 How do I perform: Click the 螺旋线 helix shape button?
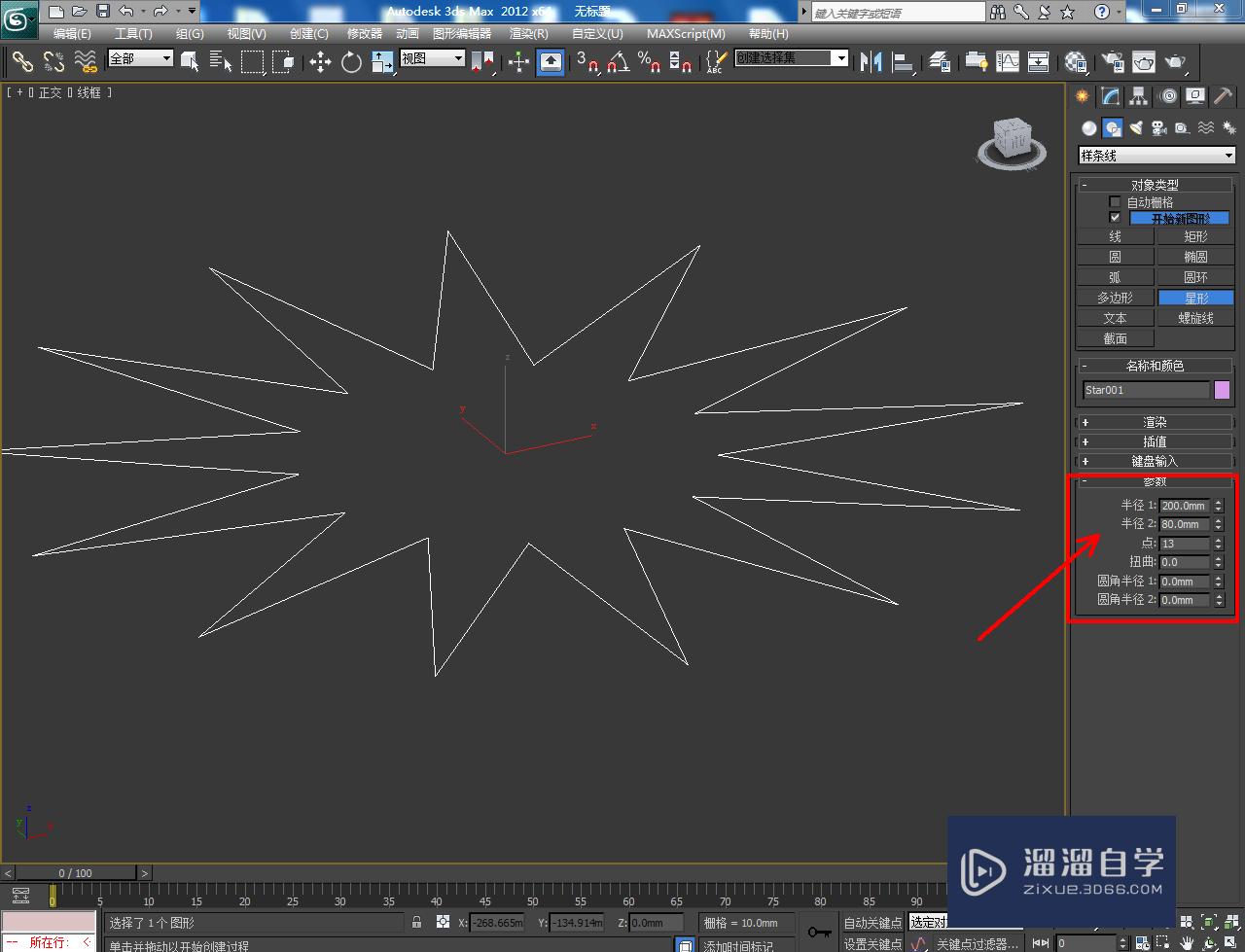[x=1195, y=318]
